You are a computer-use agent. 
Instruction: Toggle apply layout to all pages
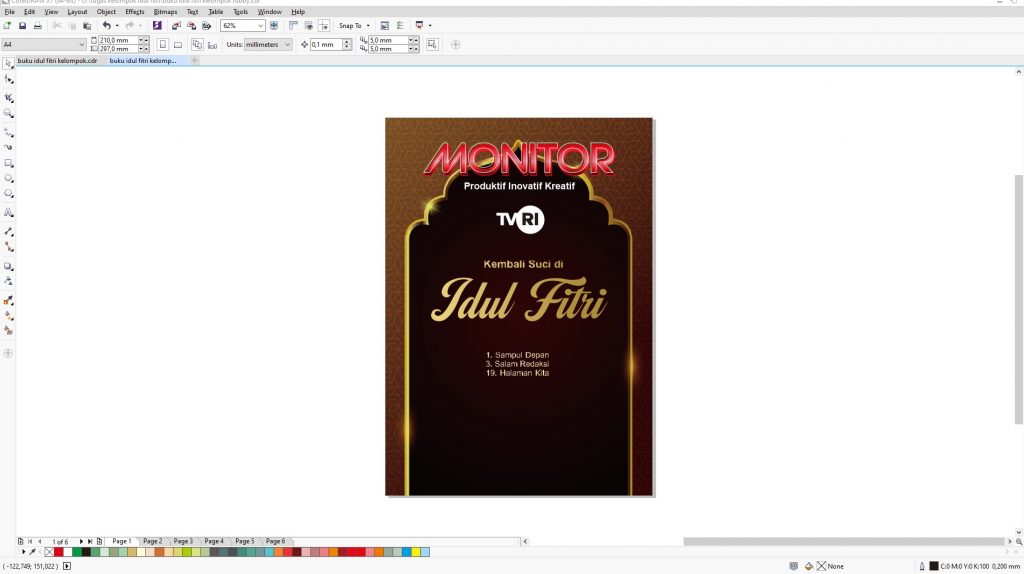197,44
